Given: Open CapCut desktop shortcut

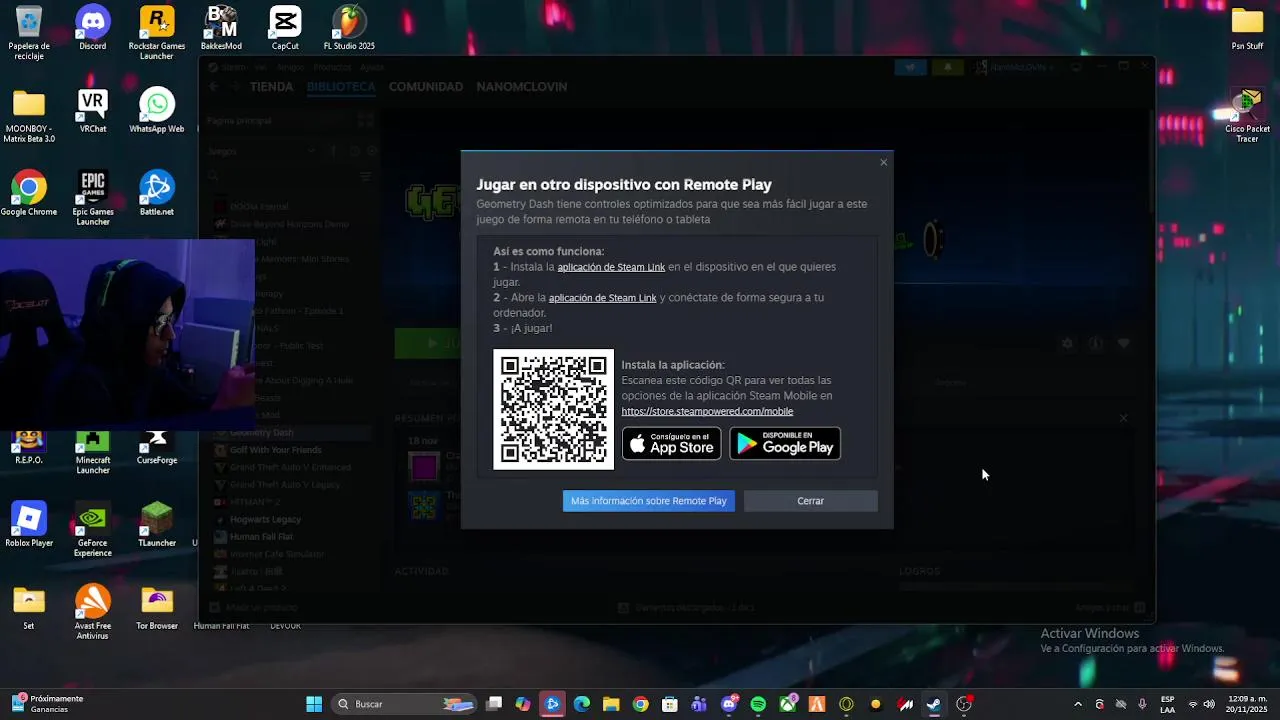Looking at the screenshot, I should pyautogui.click(x=285, y=28).
